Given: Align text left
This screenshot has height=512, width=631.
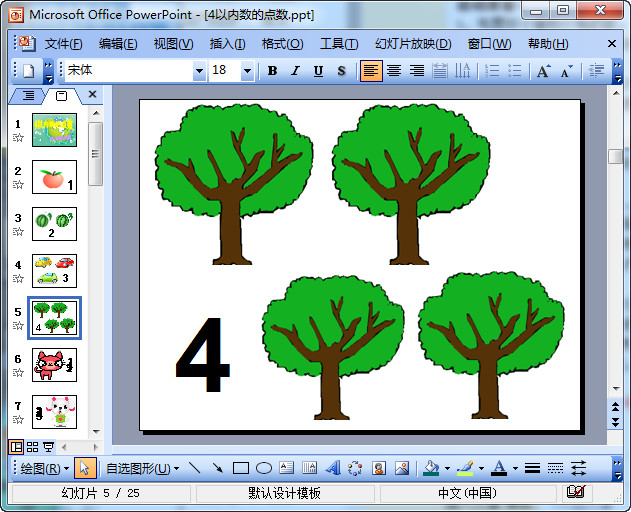Looking at the screenshot, I should point(371,71).
